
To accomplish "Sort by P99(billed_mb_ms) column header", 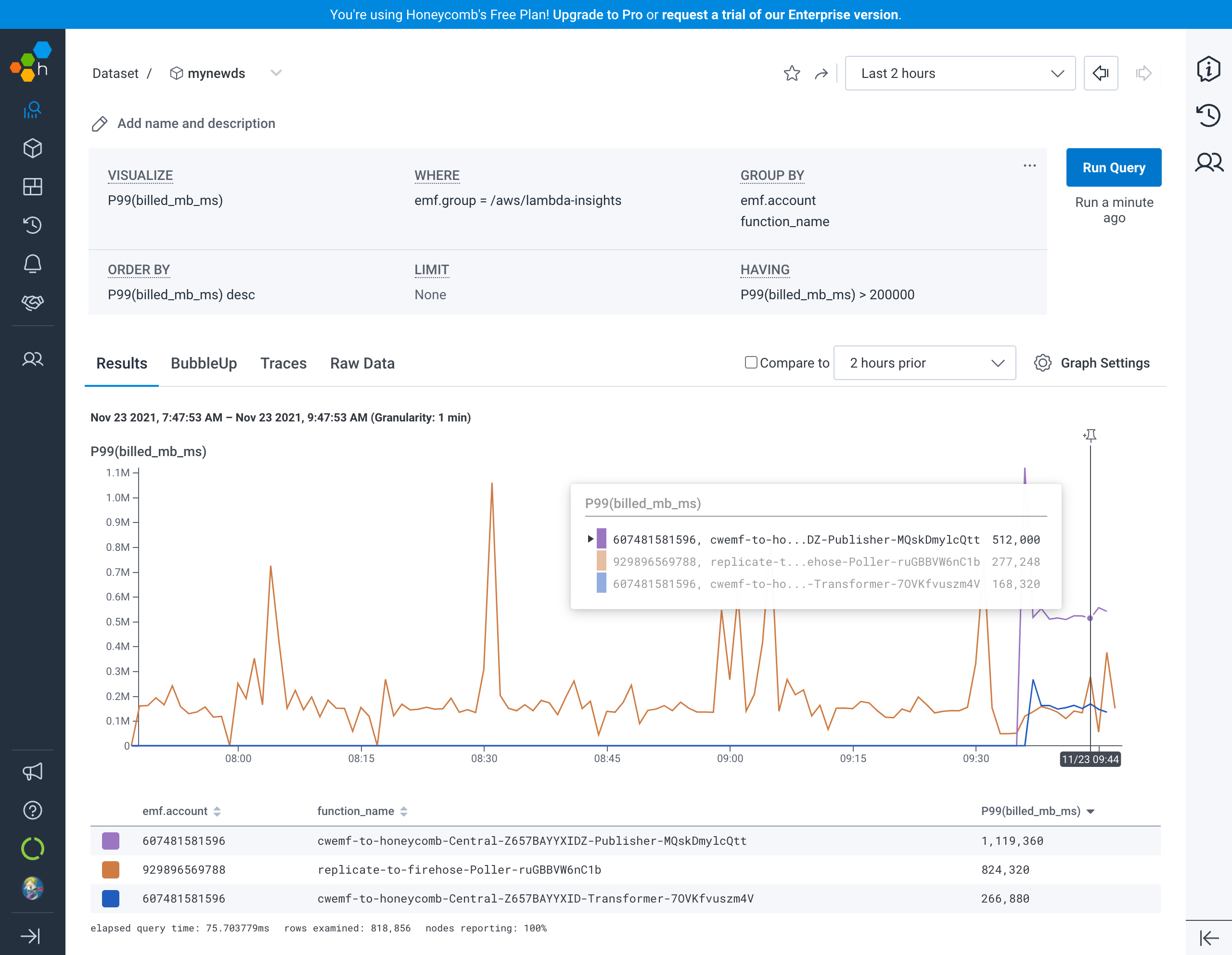I will point(1038,811).
